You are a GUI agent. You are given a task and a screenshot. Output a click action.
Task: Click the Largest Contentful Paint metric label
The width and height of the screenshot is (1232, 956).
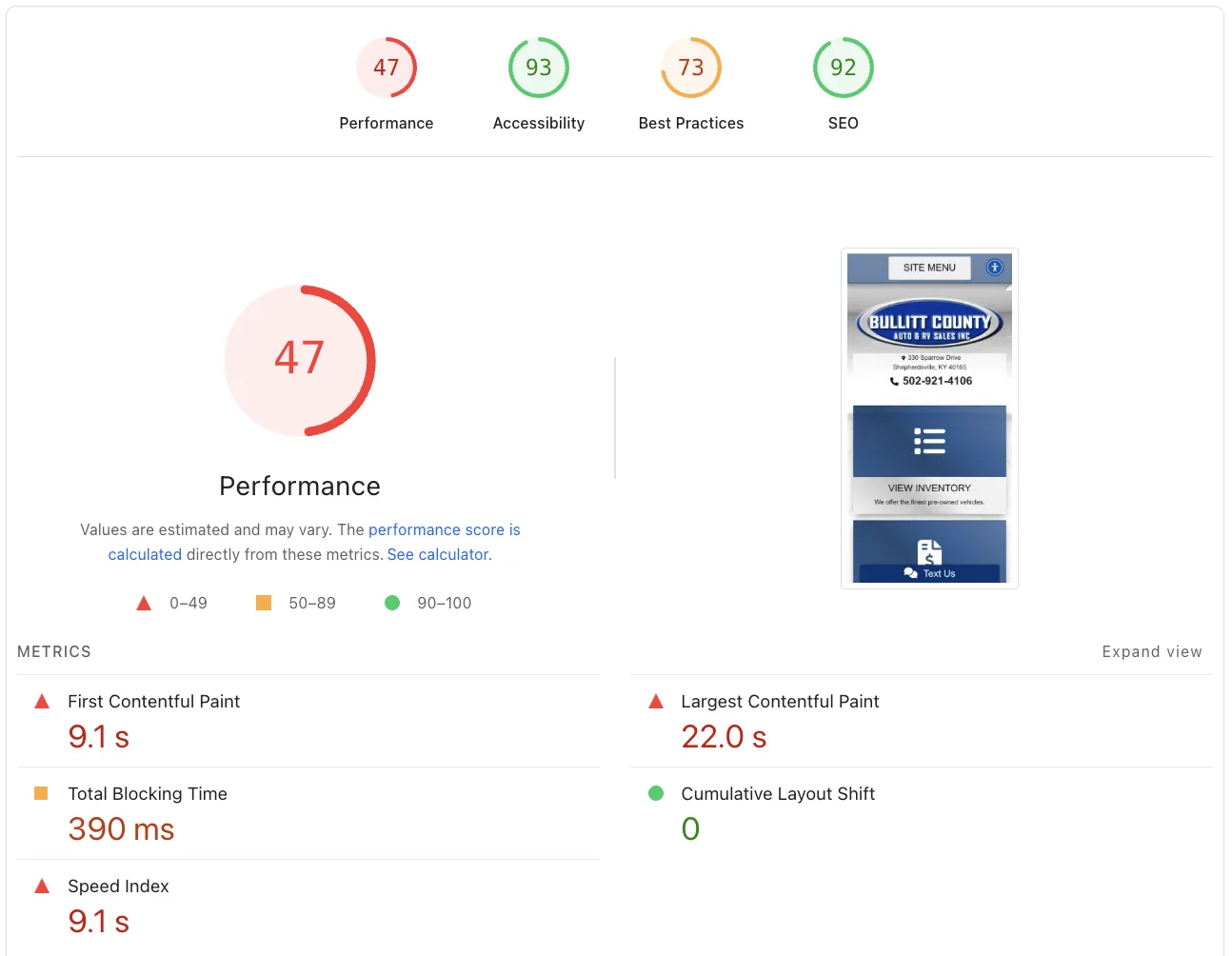[x=780, y=702]
